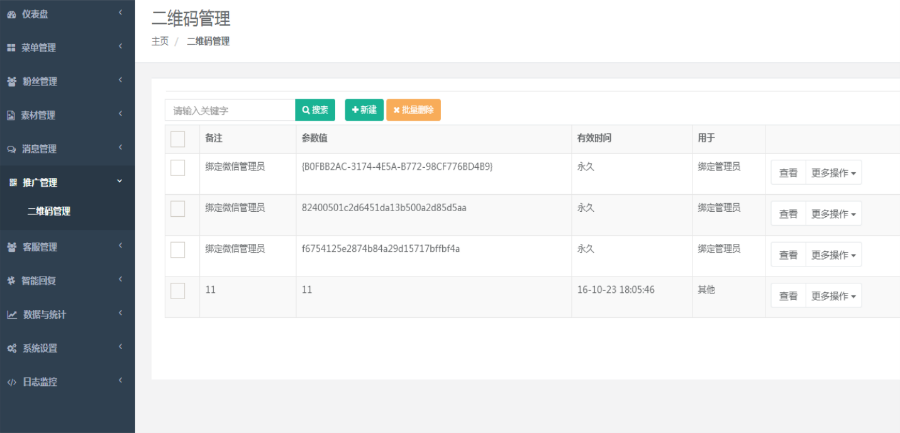Click the users icon beside 粉丝管理
The height and width of the screenshot is (433, 900).
pyautogui.click(x=11, y=82)
